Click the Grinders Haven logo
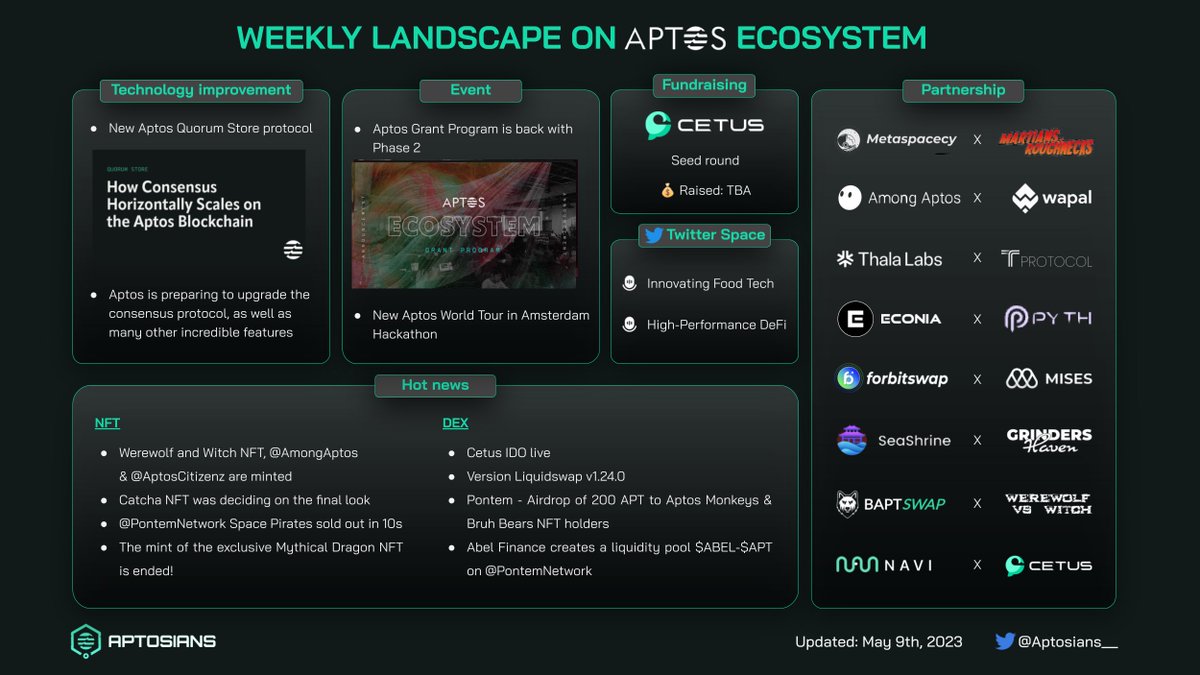This screenshot has height=675, width=1200. pyautogui.click(x=1049, y=440)
